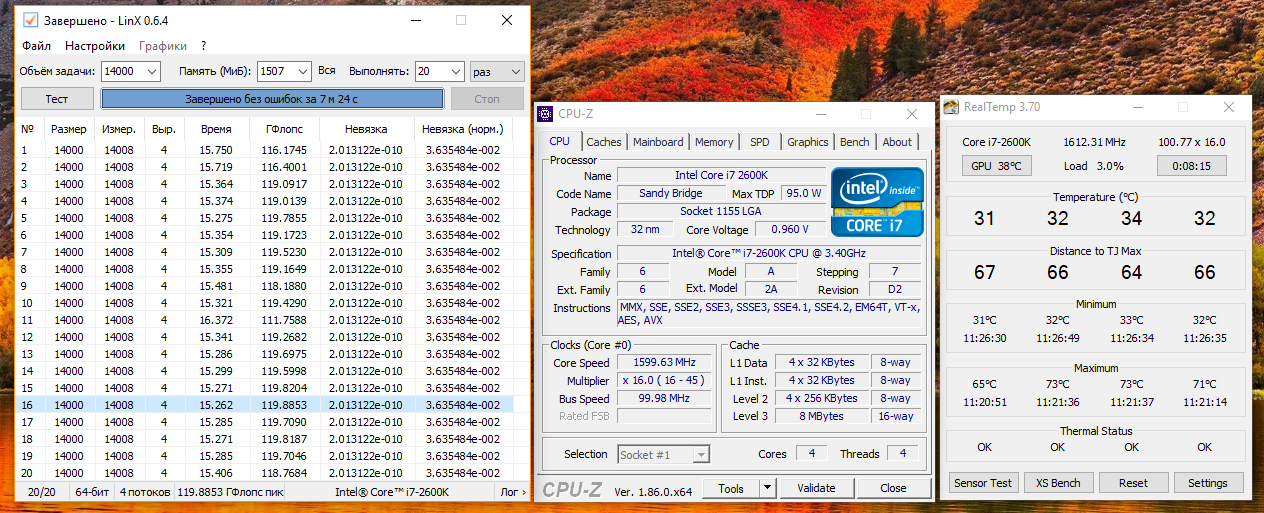Switch to the Bench tab in CPU-Z
The width and height of the screenshot is (1264, 513).
855,142
